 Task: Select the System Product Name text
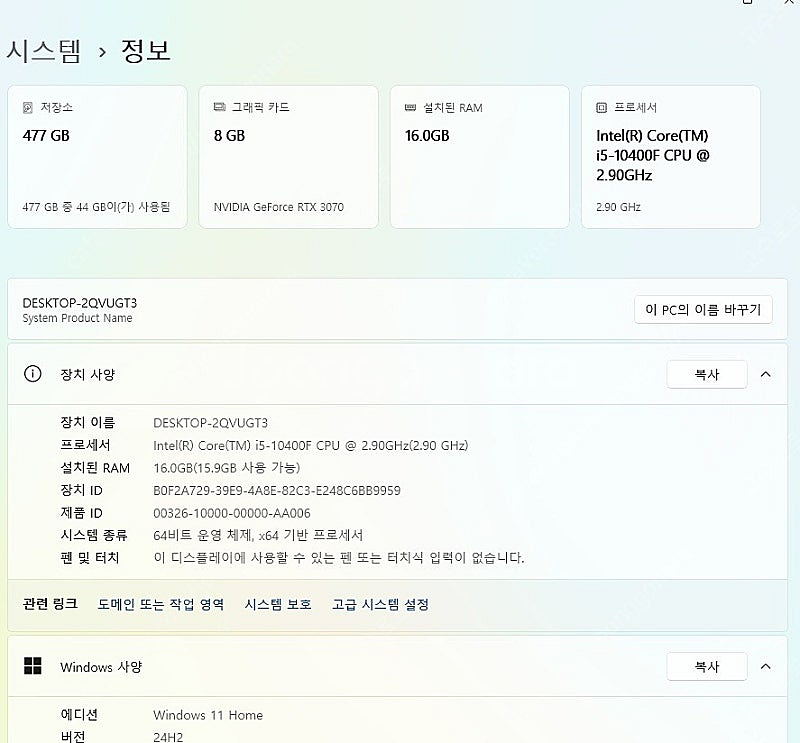tap(78, 318)
